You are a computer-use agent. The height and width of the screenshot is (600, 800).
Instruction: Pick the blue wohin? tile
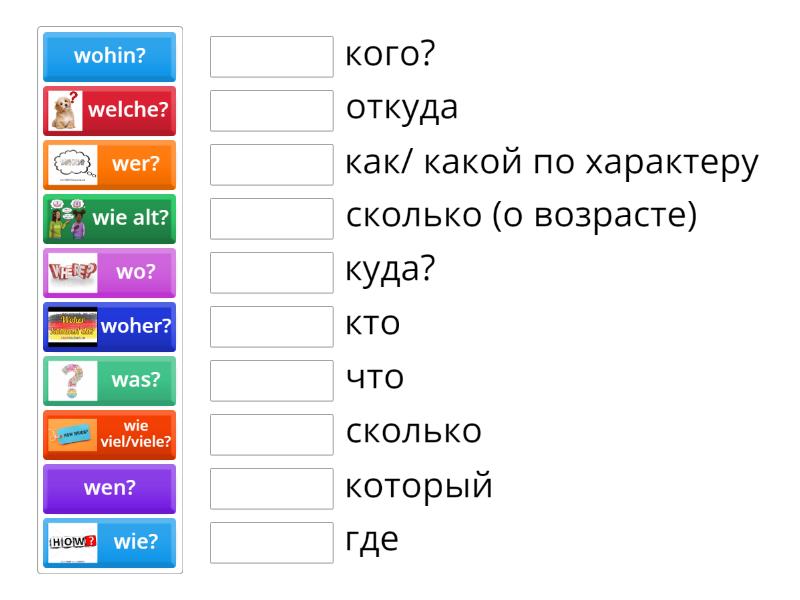(x=109, y=57)
